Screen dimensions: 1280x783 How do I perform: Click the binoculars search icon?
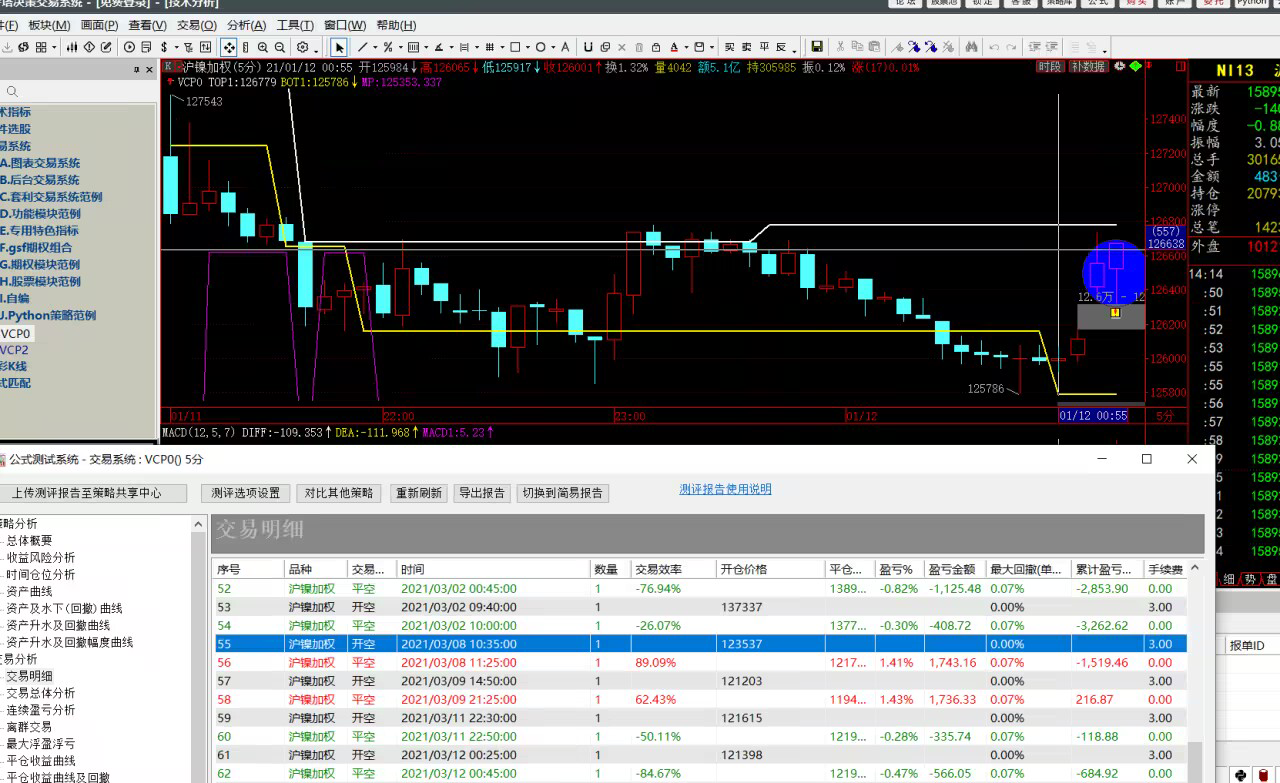[971, 47]
